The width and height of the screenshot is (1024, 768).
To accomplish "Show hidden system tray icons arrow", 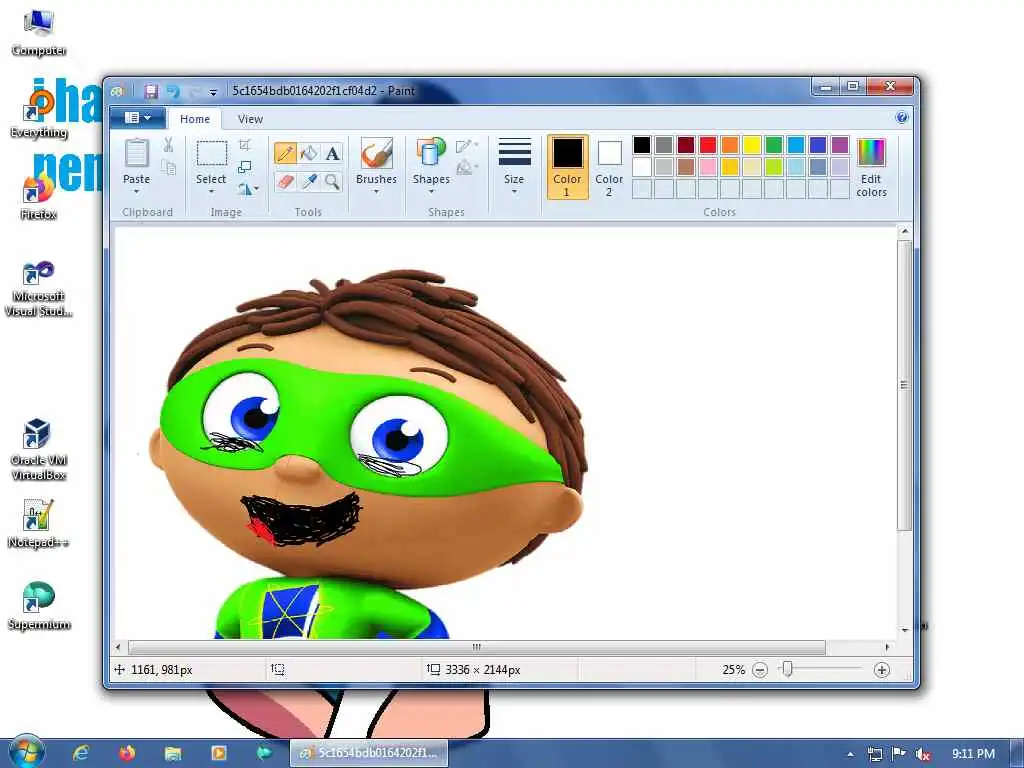I will (x=850, y=754).
